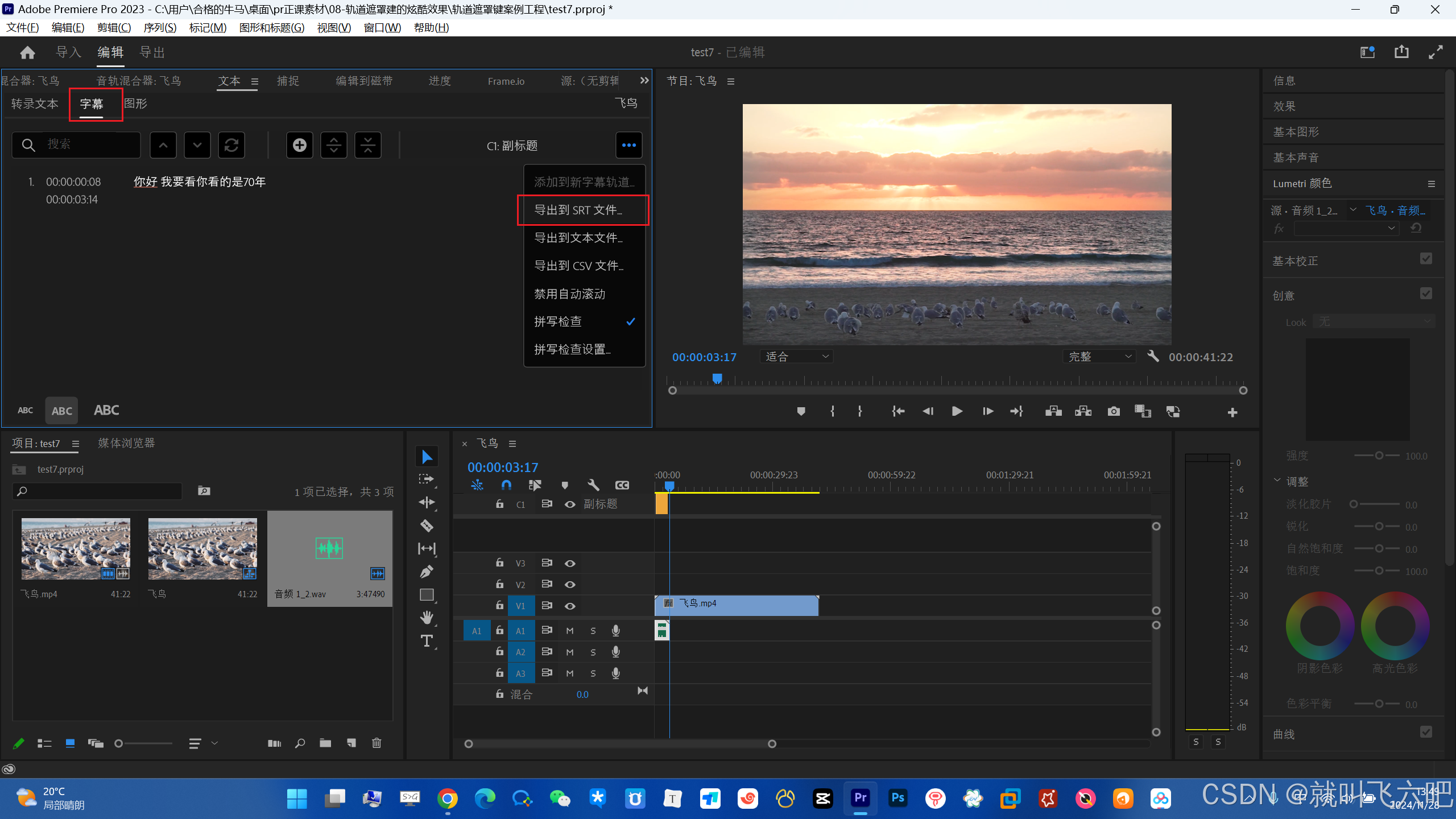Toggle snap magnet in timeline
Viewport: 1456px width, 819px height.
click(506, 485)
